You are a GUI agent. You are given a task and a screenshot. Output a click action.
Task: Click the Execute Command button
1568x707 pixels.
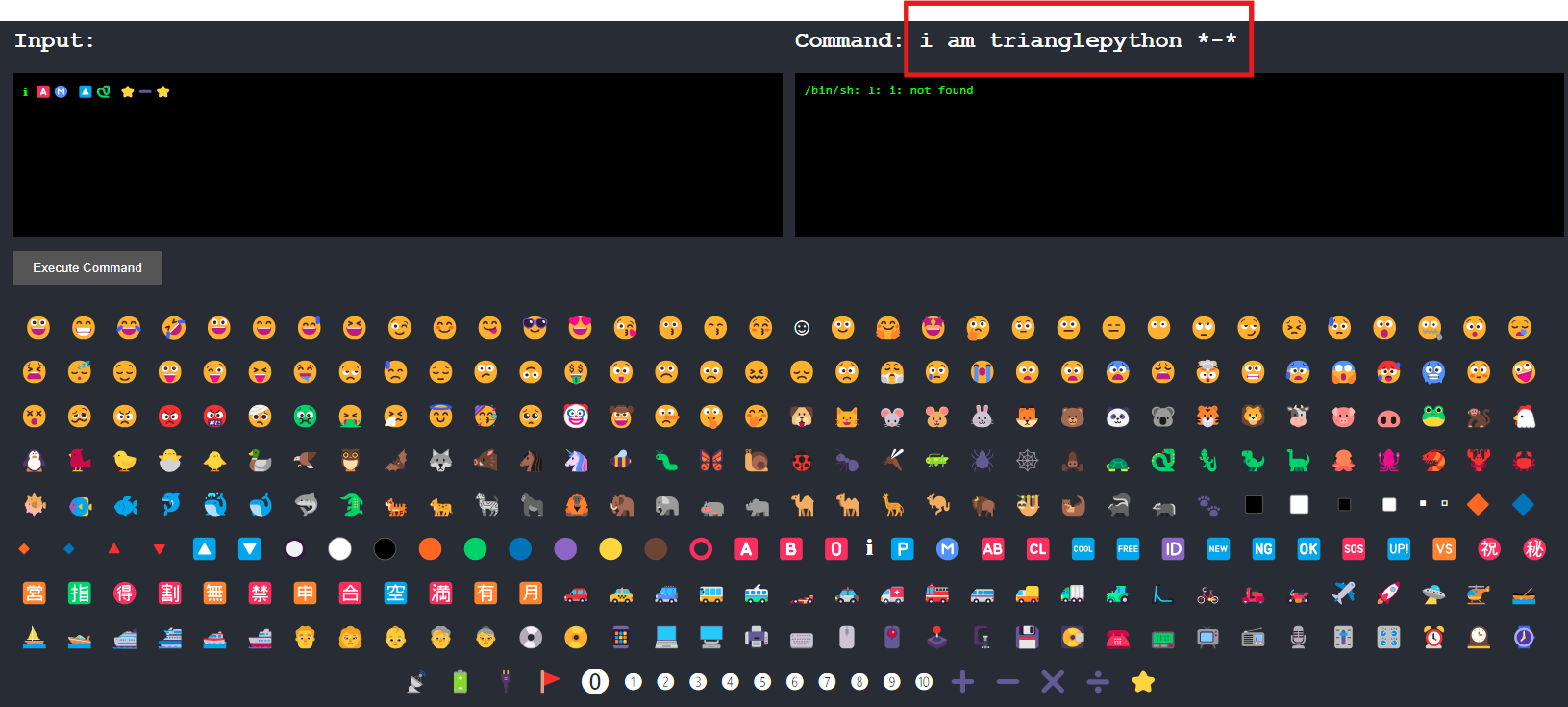87,267
